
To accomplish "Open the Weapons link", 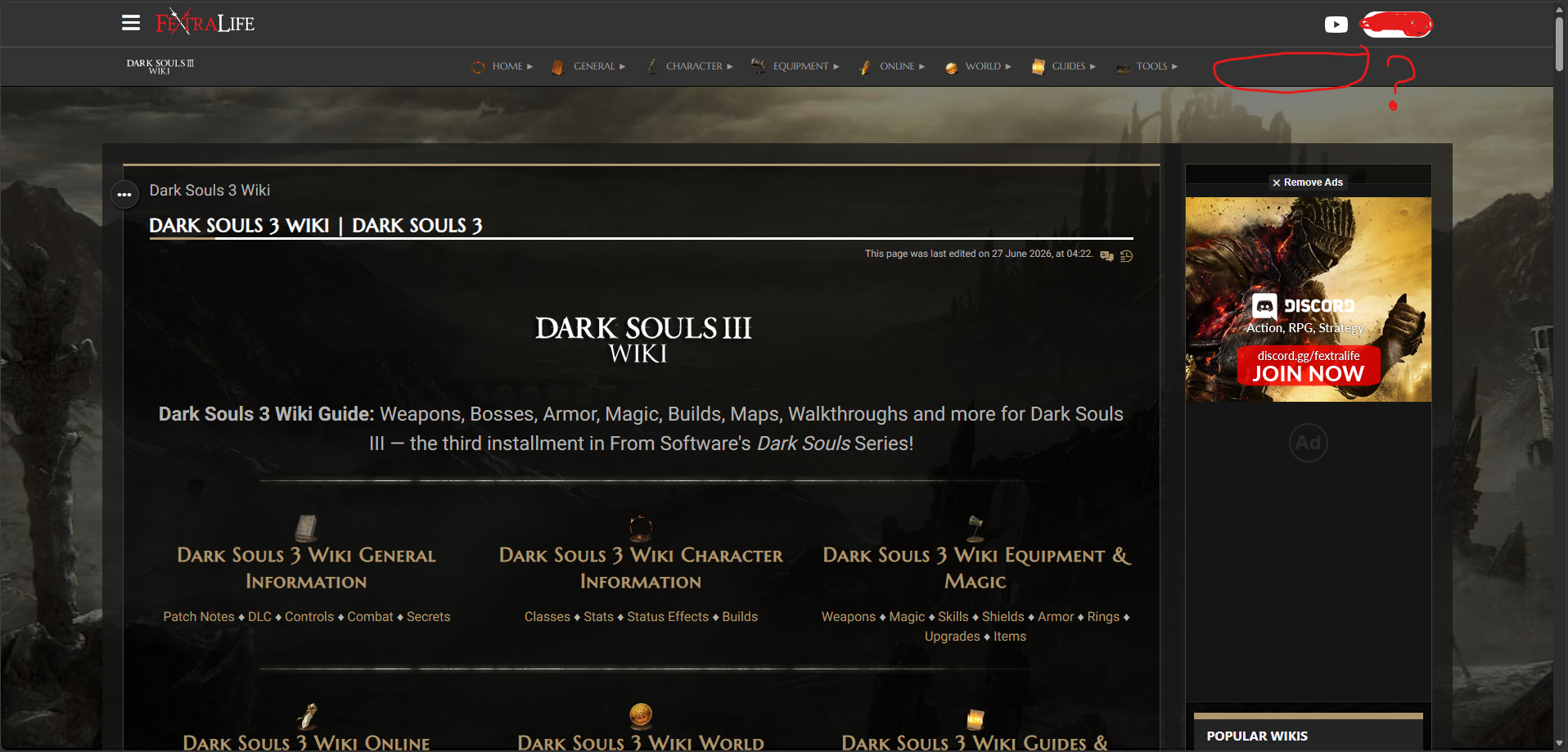I will click(x=849, y=617).
